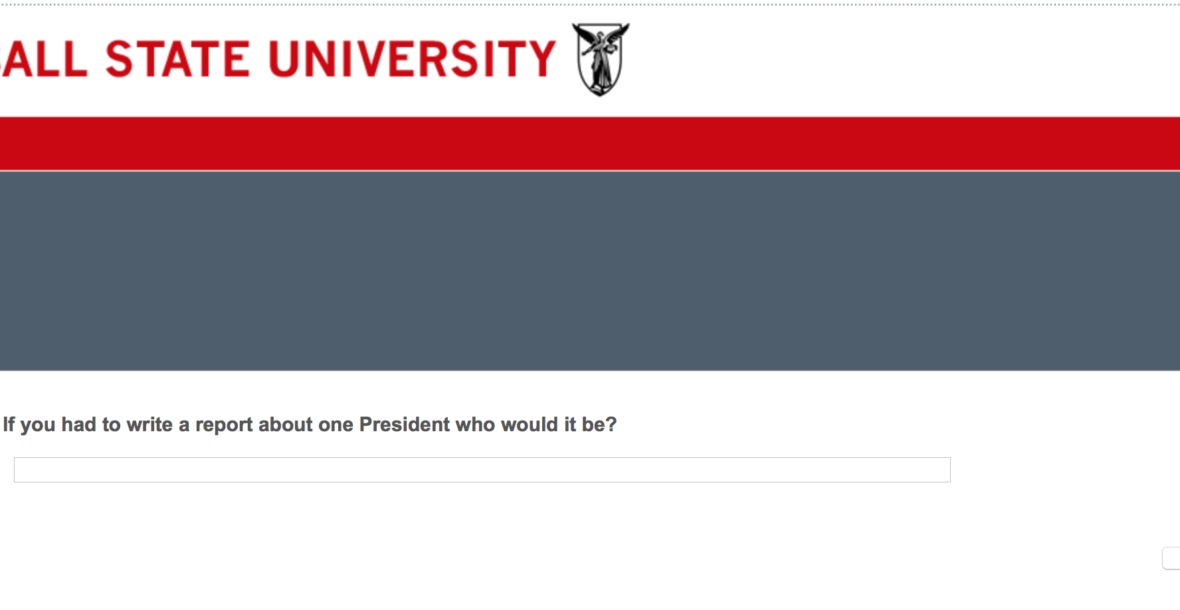This screenshot has width=1180, height=610.
Task: Click the word about in the question
Action: 286,425
